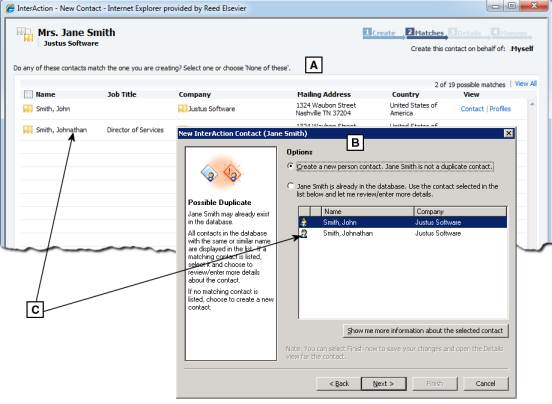
Task: Click the person icon for Smith, John in dialog list
Action: coord(303,222)
